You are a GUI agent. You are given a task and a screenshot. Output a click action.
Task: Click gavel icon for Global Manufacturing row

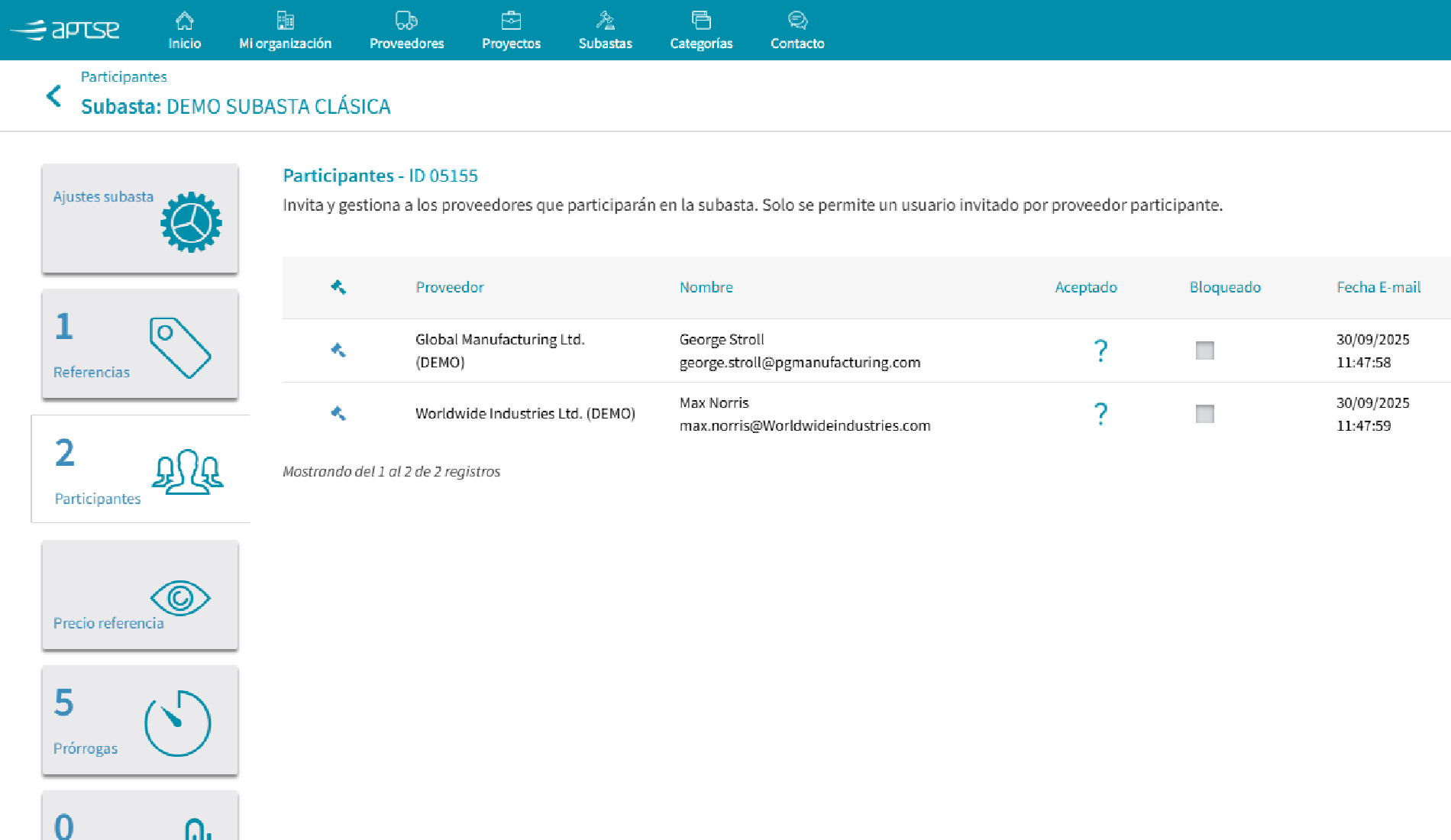pos(338,351)
